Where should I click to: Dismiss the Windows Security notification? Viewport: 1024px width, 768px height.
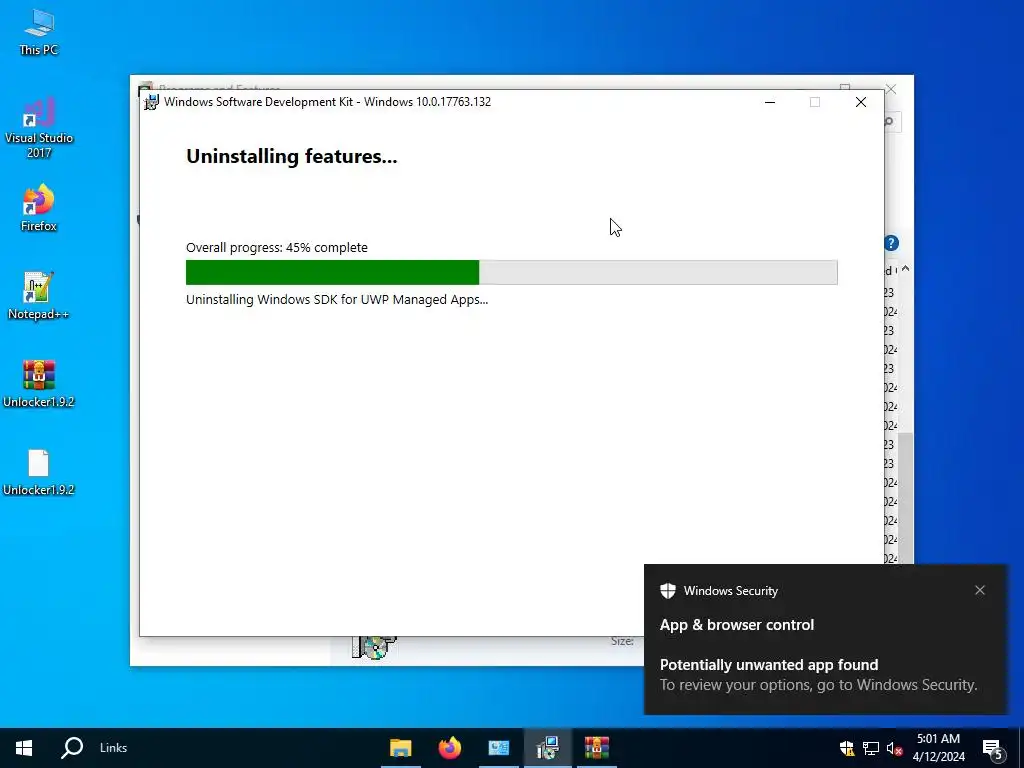pyautogui.click(x=980, y=590)
